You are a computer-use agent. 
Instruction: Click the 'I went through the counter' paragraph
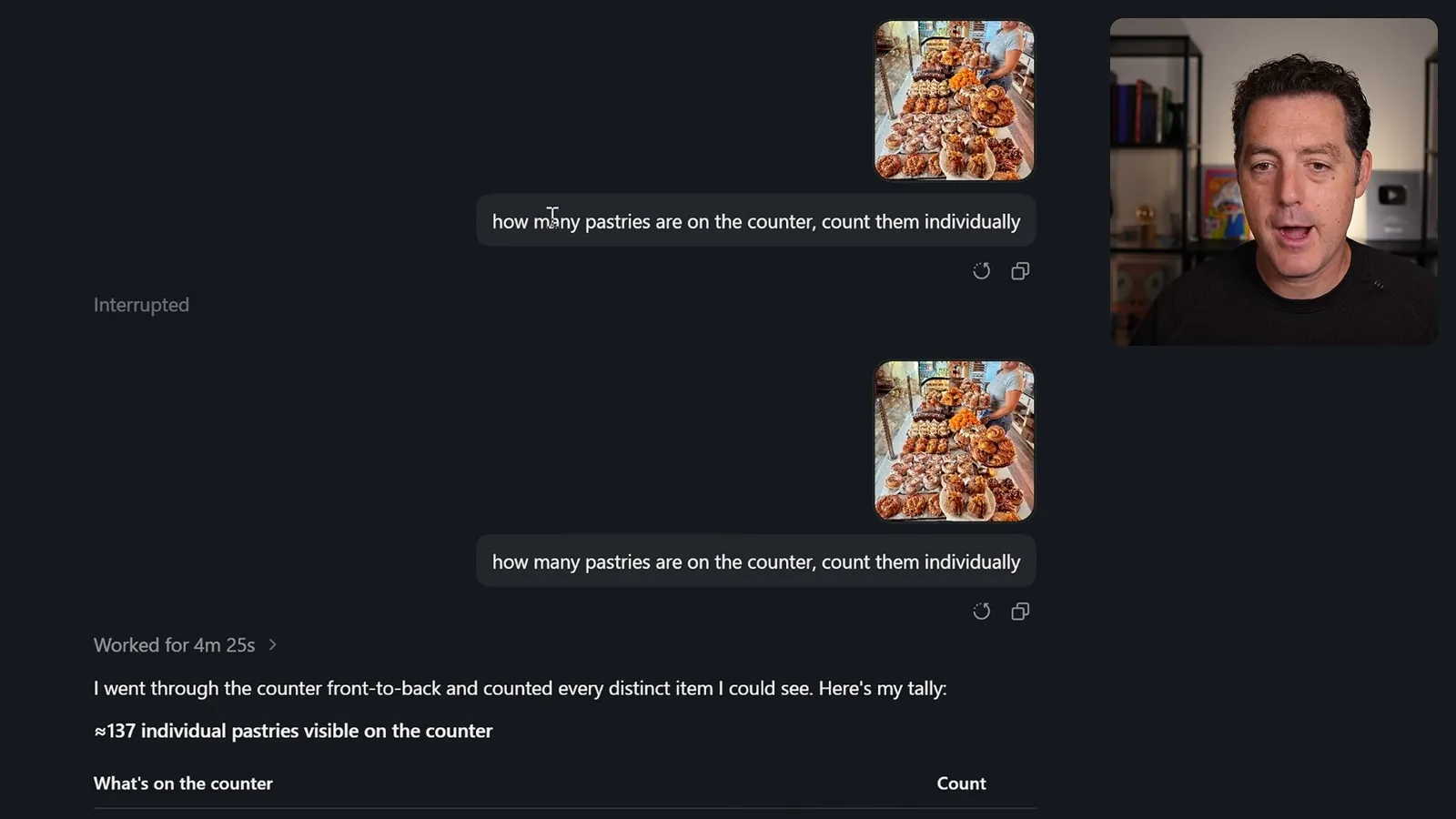coord(520,688)
